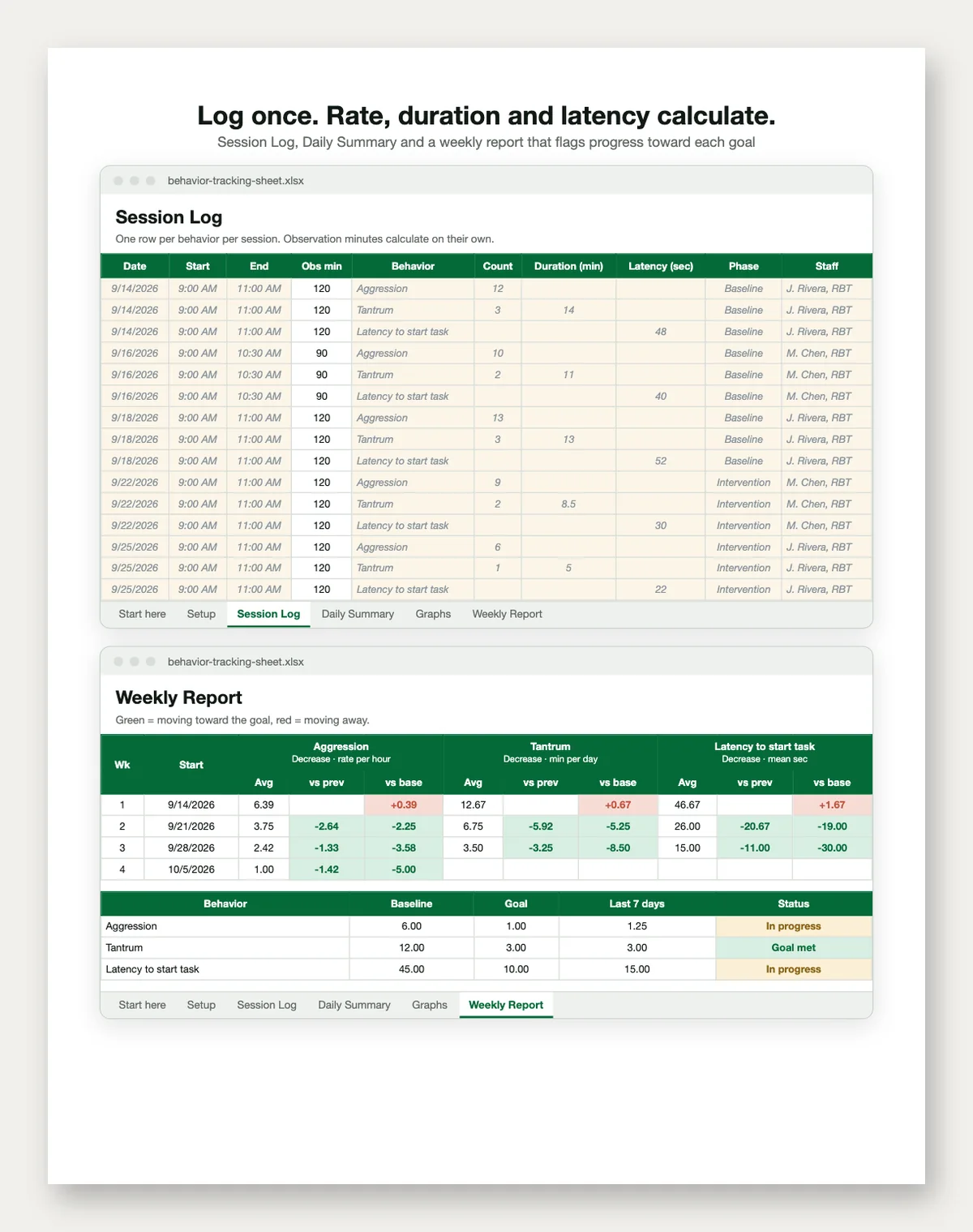The height and width of the screenshot is (1232, 973).
Task: Click the Tantrum group header in Weekly Report
Action: tap(551, 752)
